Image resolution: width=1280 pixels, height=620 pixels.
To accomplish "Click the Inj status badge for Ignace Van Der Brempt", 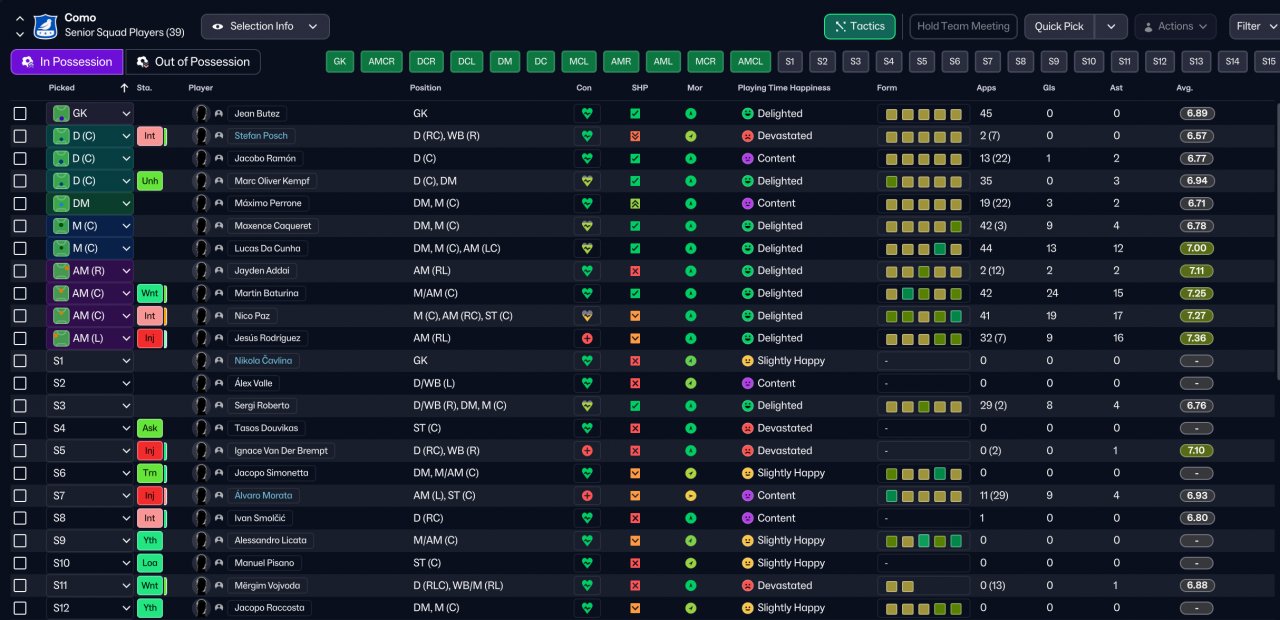I will (x=149, y=451).
